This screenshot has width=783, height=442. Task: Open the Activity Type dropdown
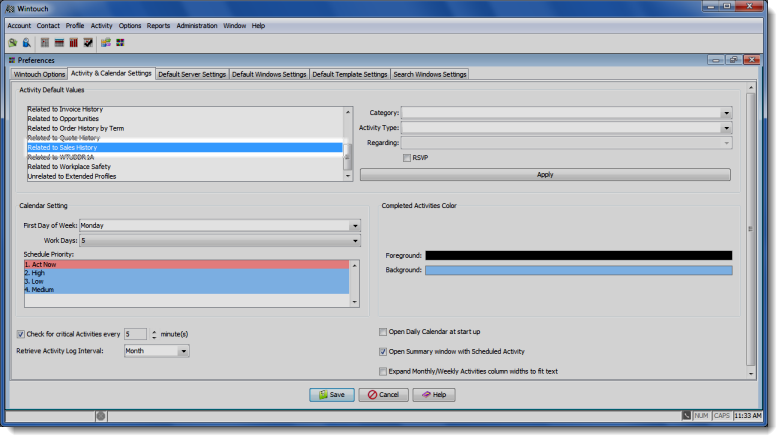(727, 128)
